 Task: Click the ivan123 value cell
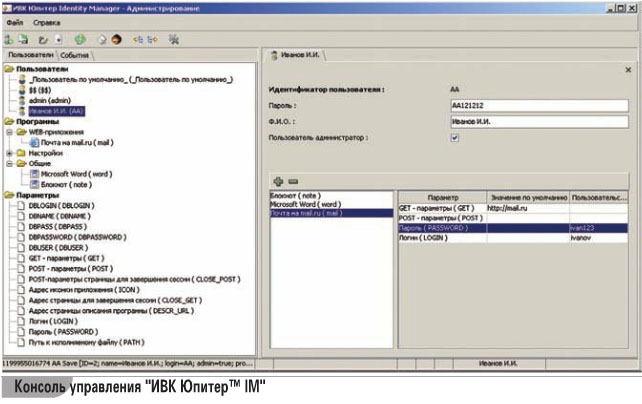click(x=599, y=228)
